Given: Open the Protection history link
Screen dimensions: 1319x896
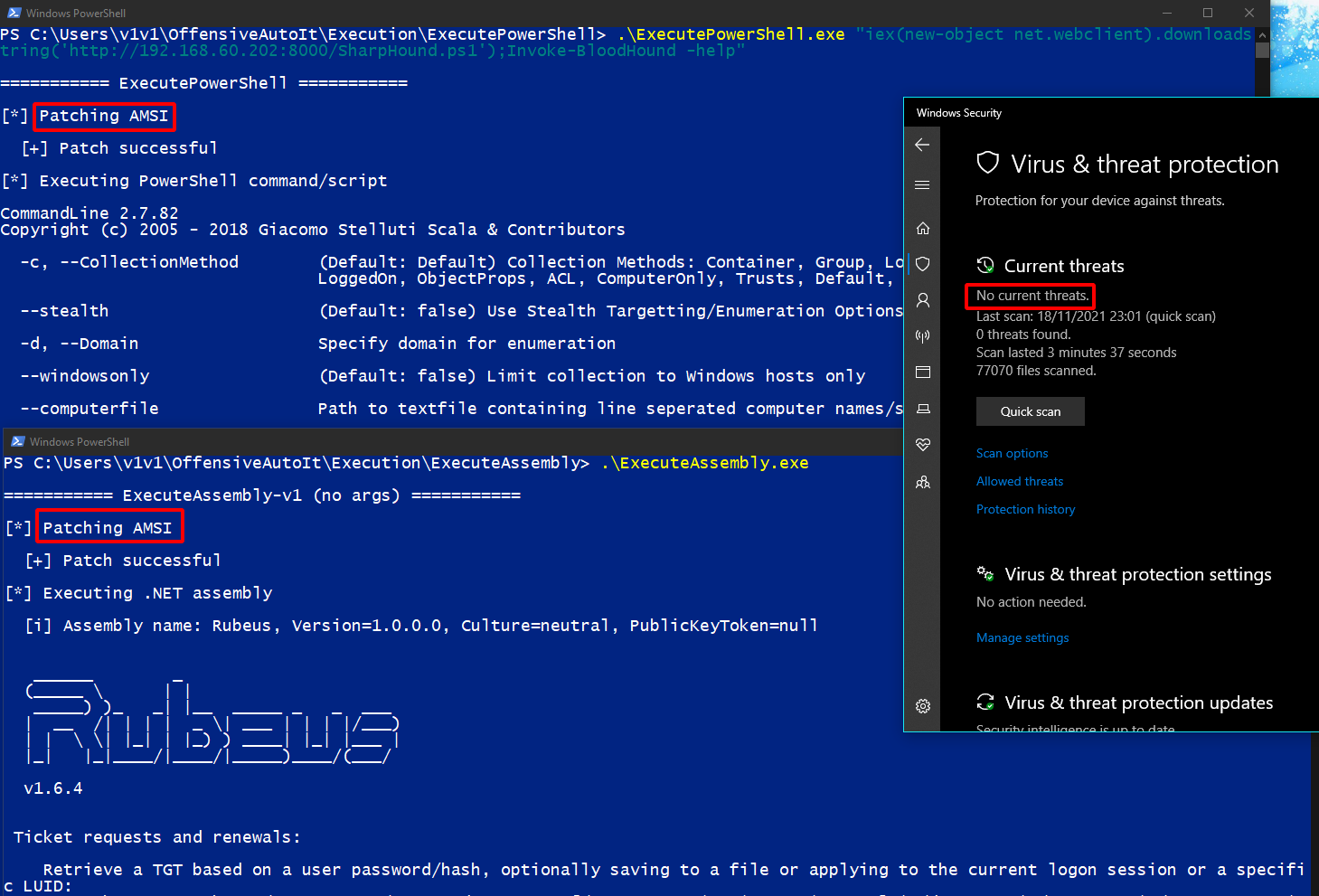Looking at the screenshot, I should click(x=1026, y=509).
